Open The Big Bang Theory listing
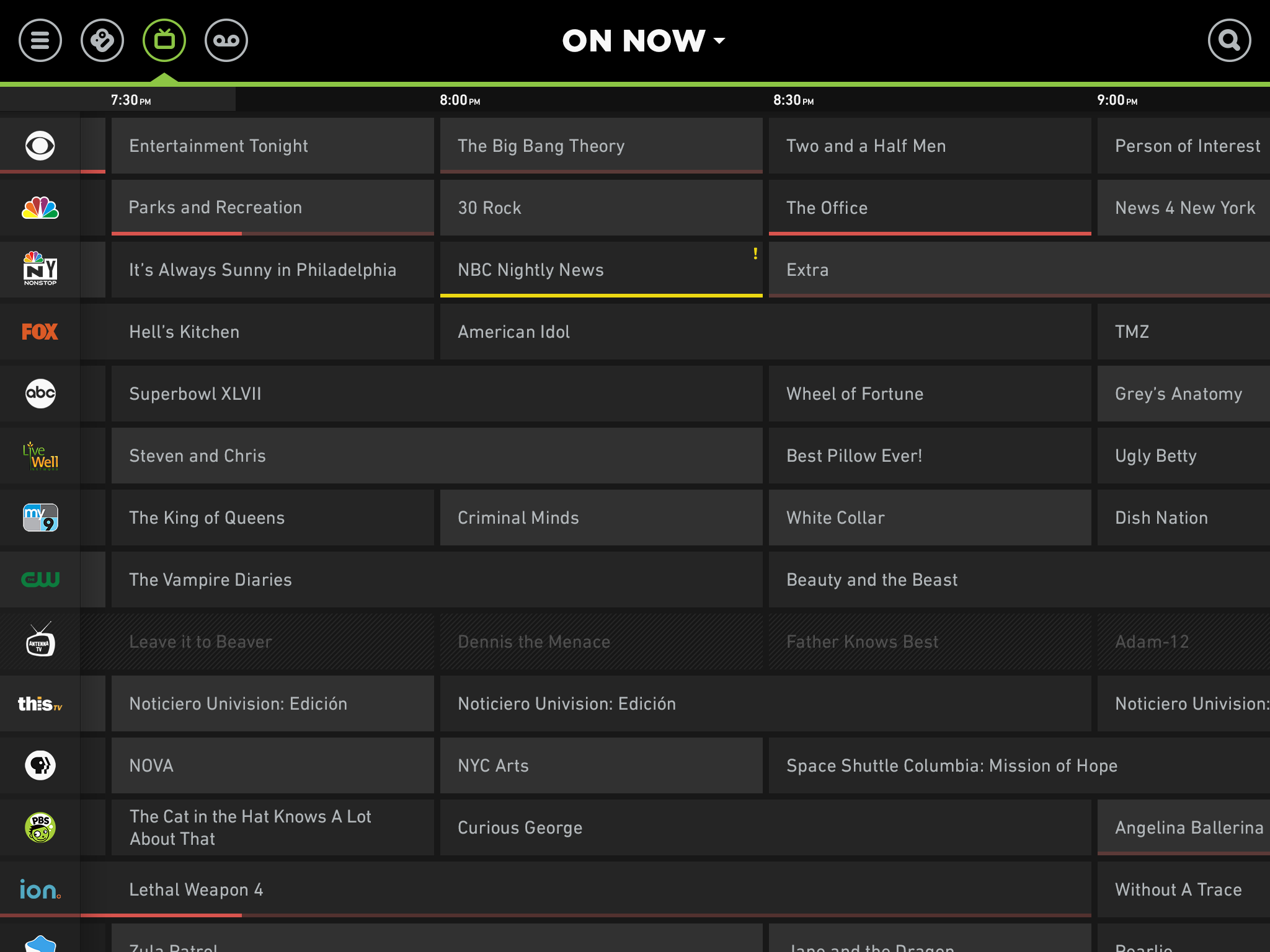 [602, 146]
